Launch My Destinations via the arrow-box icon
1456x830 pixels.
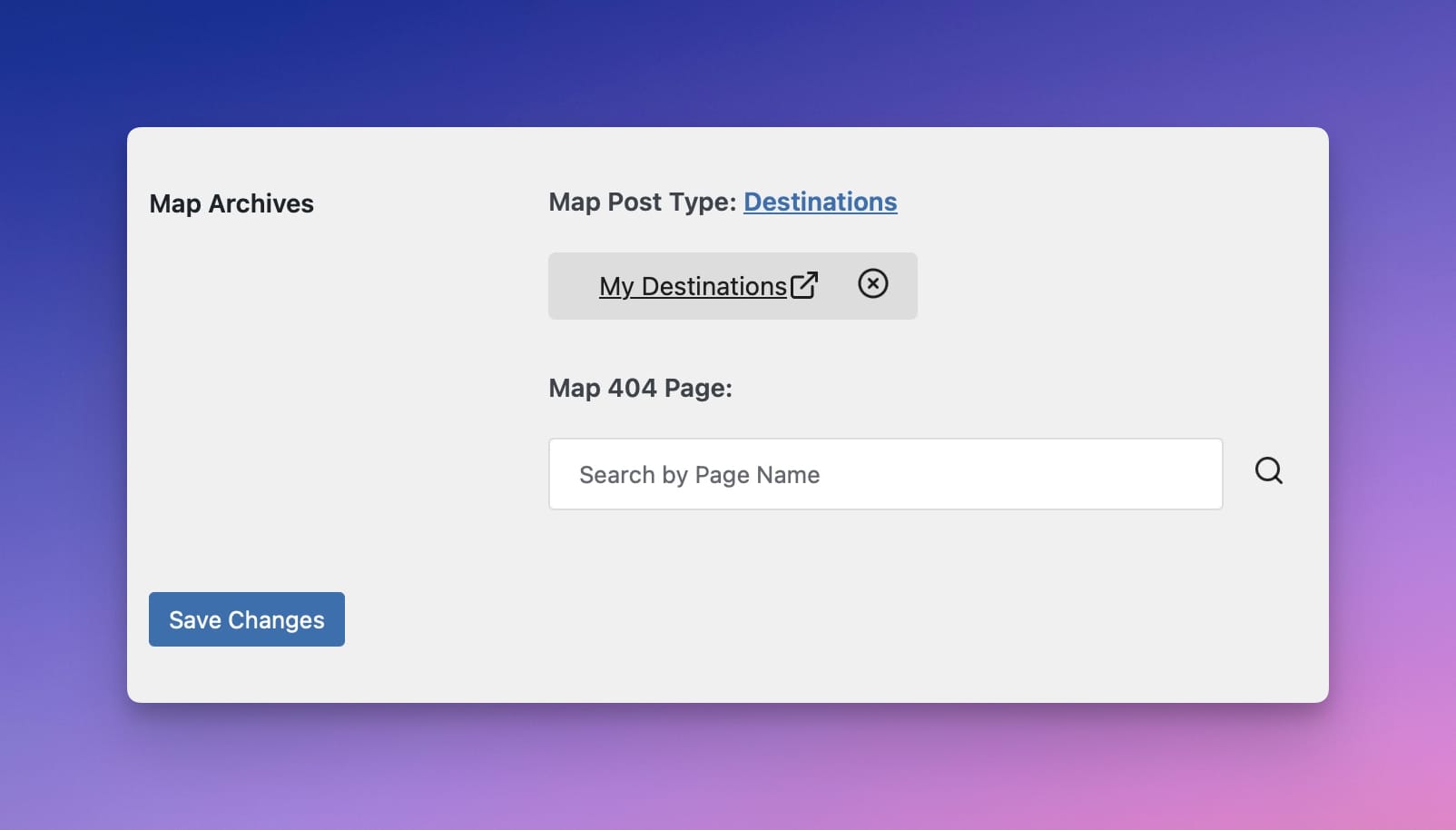(804, 285)
